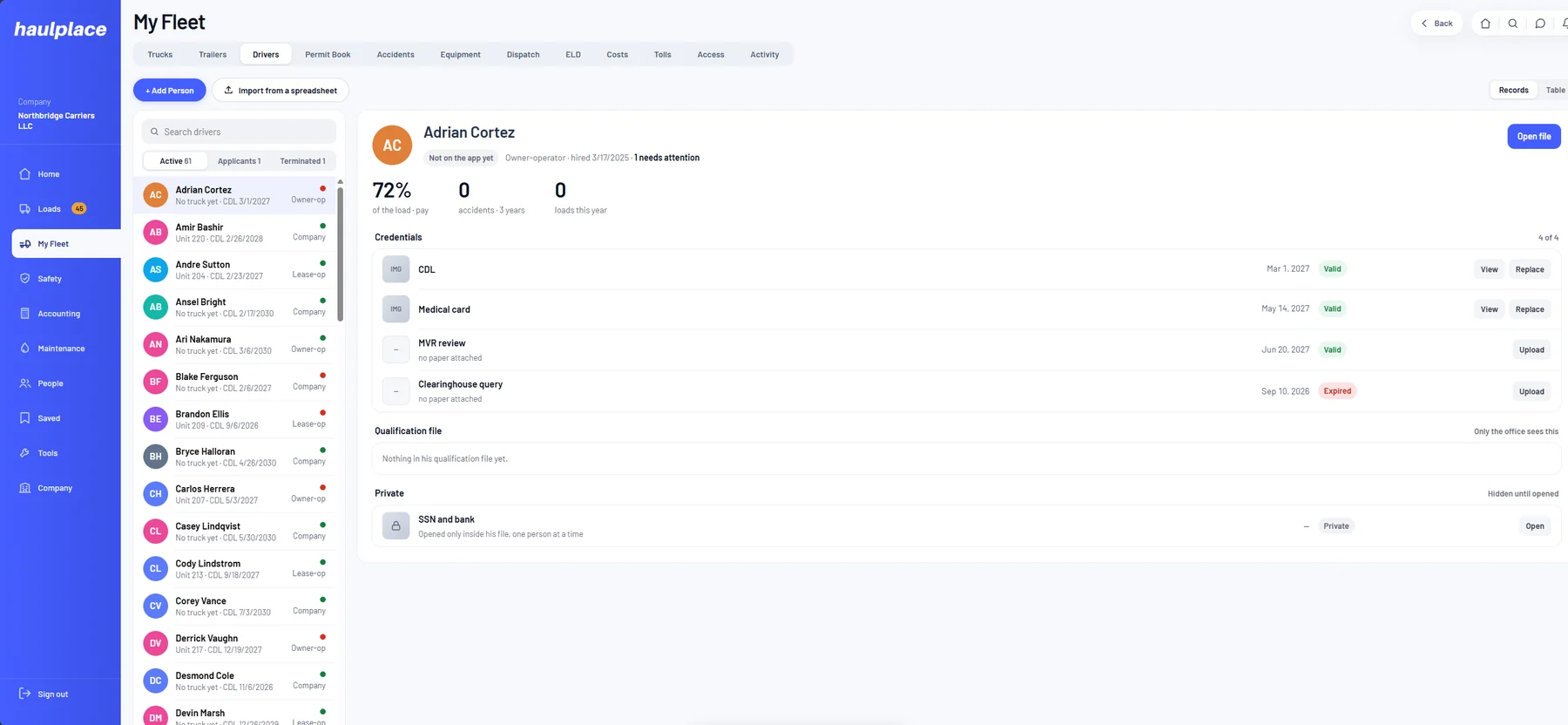1568x725 pixels.
Task: Switch to Table view
Action: (1555, 90)
